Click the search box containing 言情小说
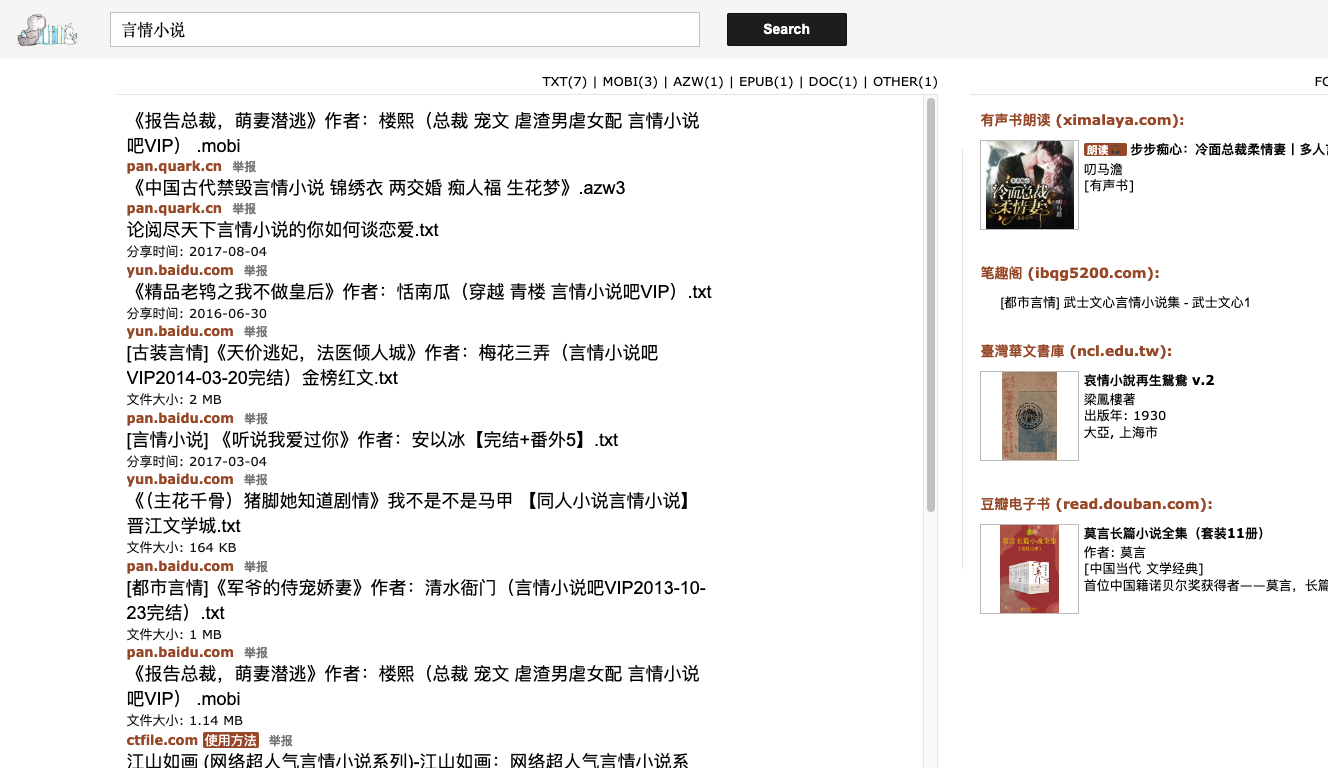The height and width of the screenshot is (783, 1328). point(405,29)
